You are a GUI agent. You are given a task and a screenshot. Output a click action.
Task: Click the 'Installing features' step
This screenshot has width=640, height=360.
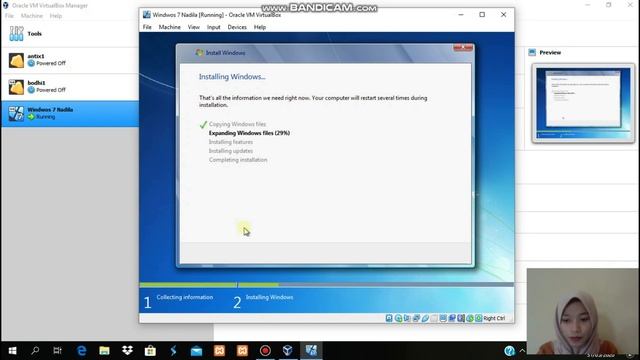(231, 142)
